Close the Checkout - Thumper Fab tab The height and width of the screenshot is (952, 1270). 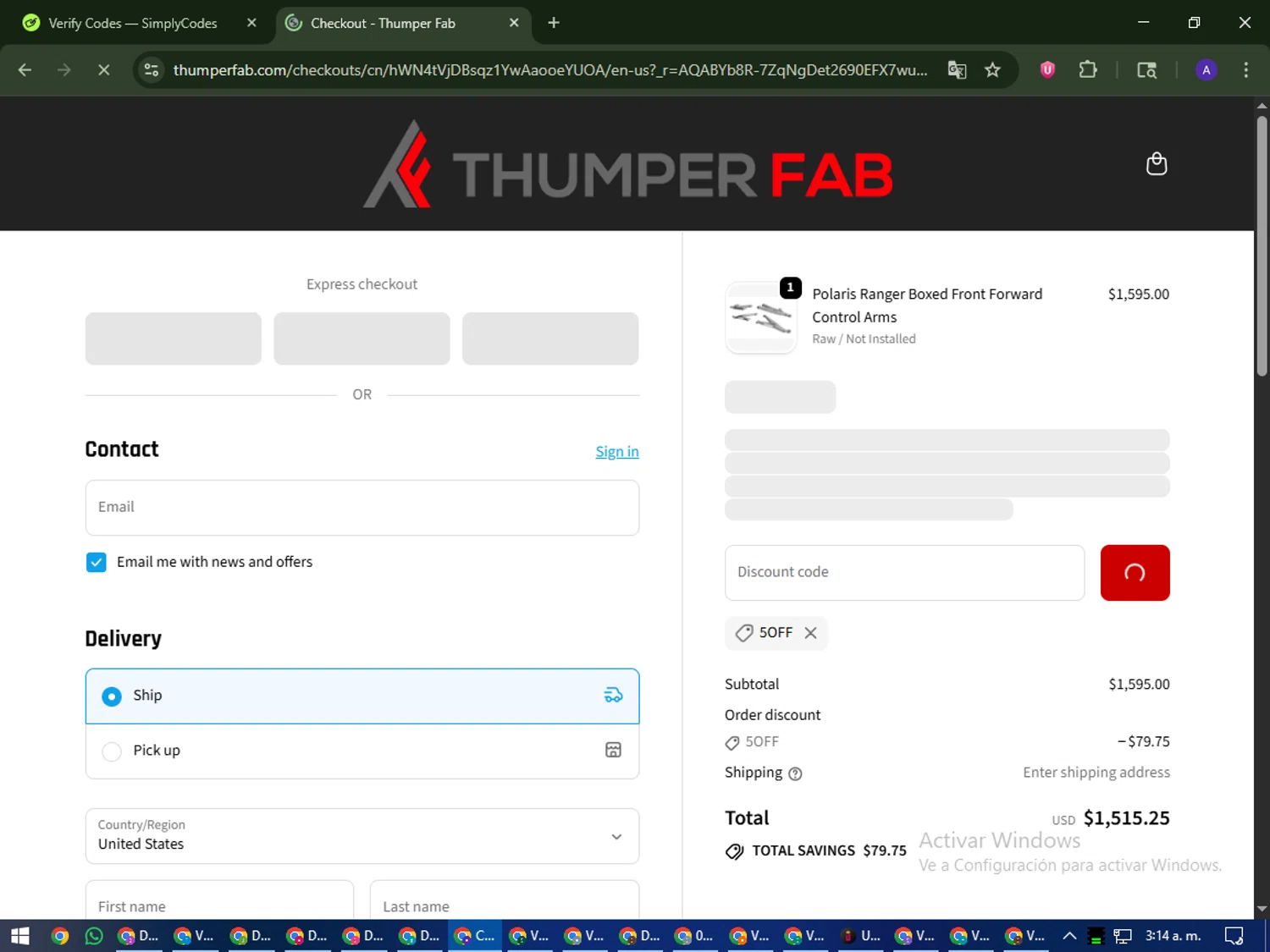pos(514,23)
